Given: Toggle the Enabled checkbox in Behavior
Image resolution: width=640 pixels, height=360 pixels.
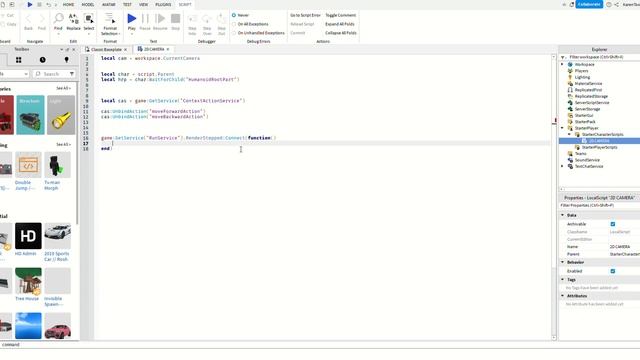Looking at the screenshot, I should [x=613, y=271].
